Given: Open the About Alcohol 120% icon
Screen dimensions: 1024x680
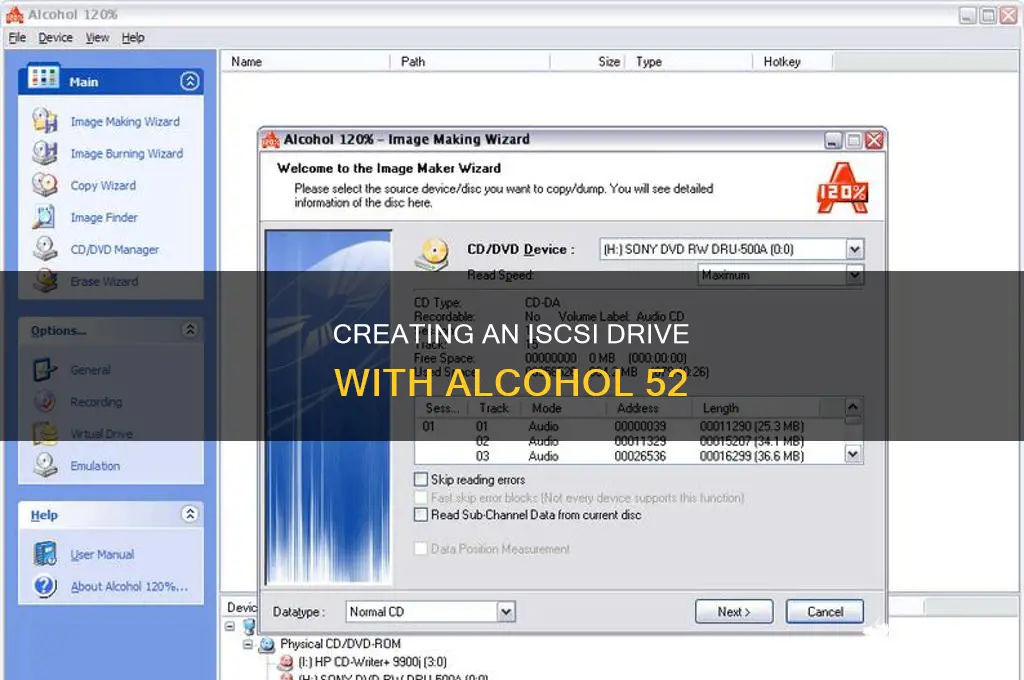Looking at the screenshot, I should click(x=45, y=586).
